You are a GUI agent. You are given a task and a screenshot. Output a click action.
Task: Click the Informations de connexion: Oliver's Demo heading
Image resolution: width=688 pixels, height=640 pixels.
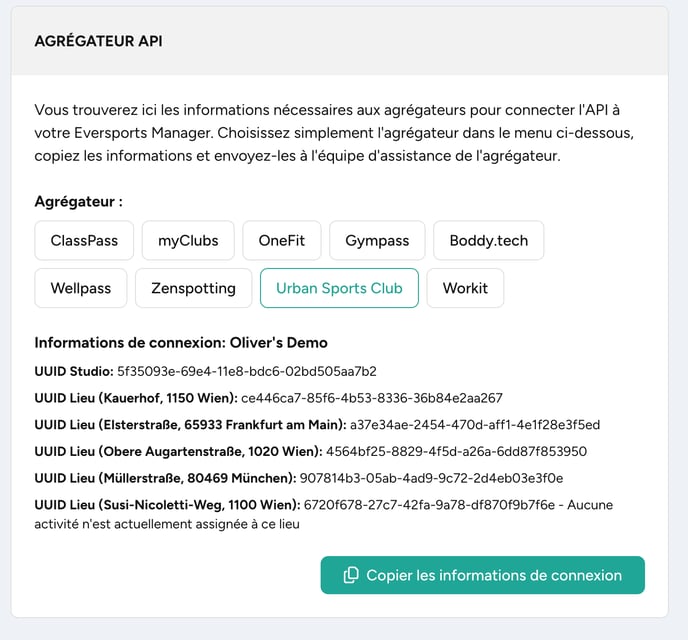point(181,343)
